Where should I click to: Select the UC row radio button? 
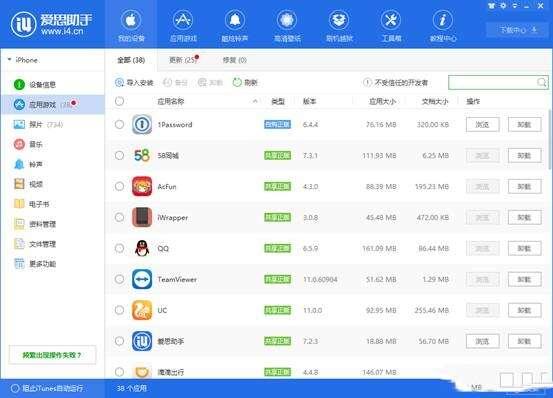(119, 310)
